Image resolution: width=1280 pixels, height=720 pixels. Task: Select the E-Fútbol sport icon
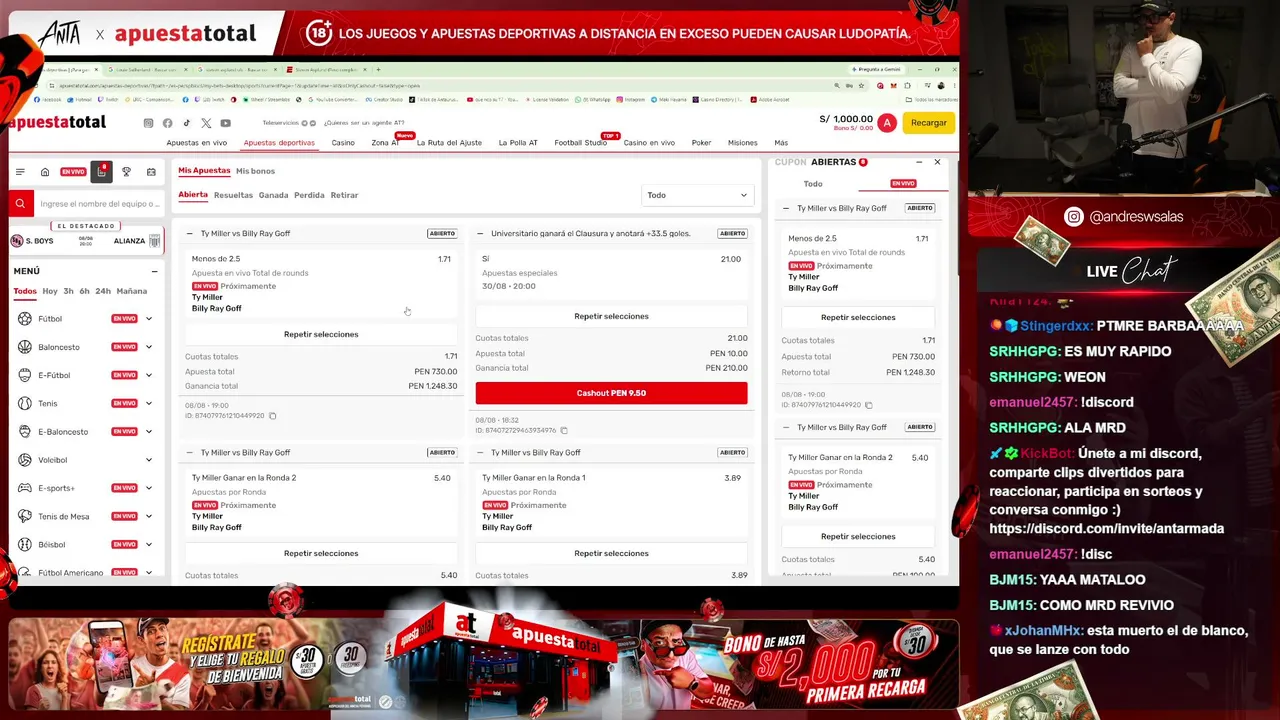pyautogui.click(x=25, y=375)
